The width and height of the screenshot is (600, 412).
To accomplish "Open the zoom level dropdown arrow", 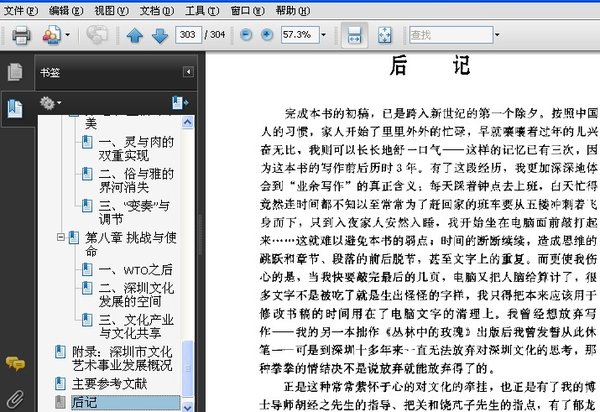I will (x=324, y=35).
